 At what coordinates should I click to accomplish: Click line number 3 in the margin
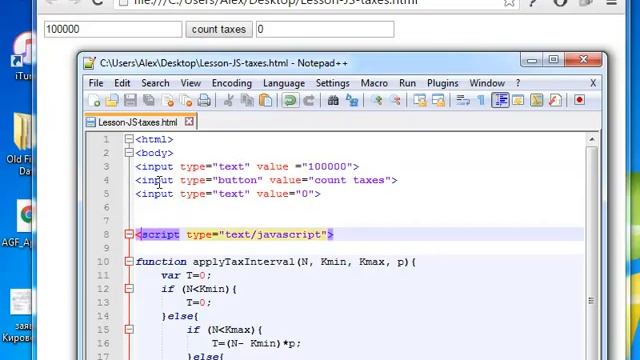pos(106,167)
